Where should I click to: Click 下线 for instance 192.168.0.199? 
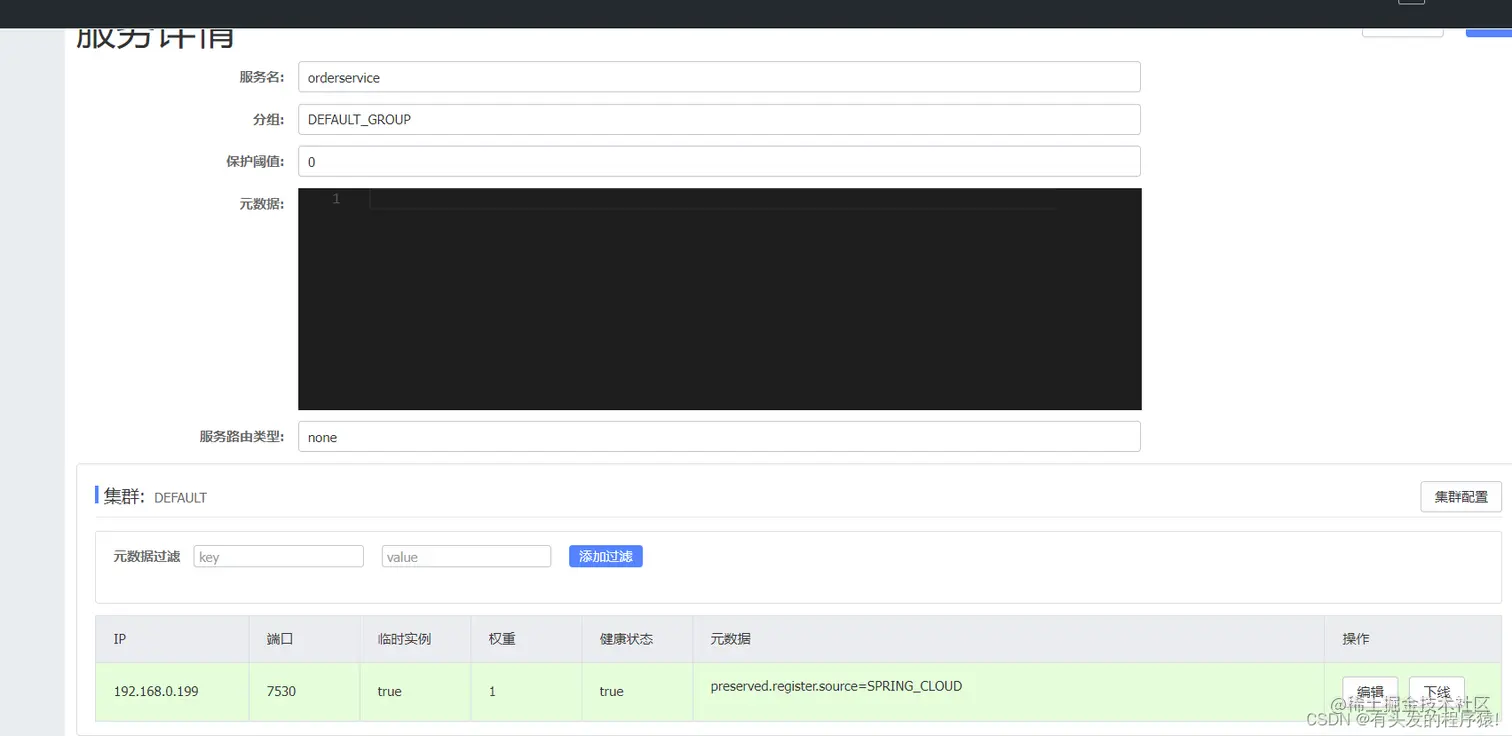(1436, 691)
